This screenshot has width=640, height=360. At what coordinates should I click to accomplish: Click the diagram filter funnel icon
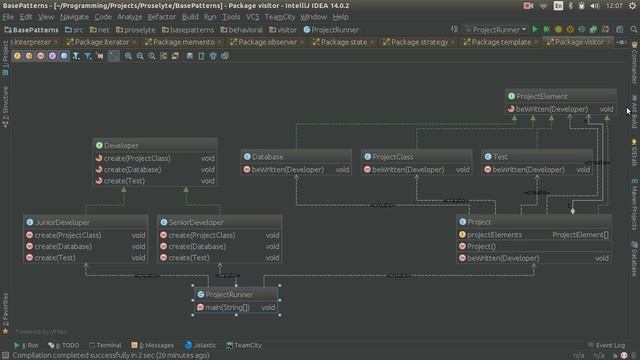[88, 56]
